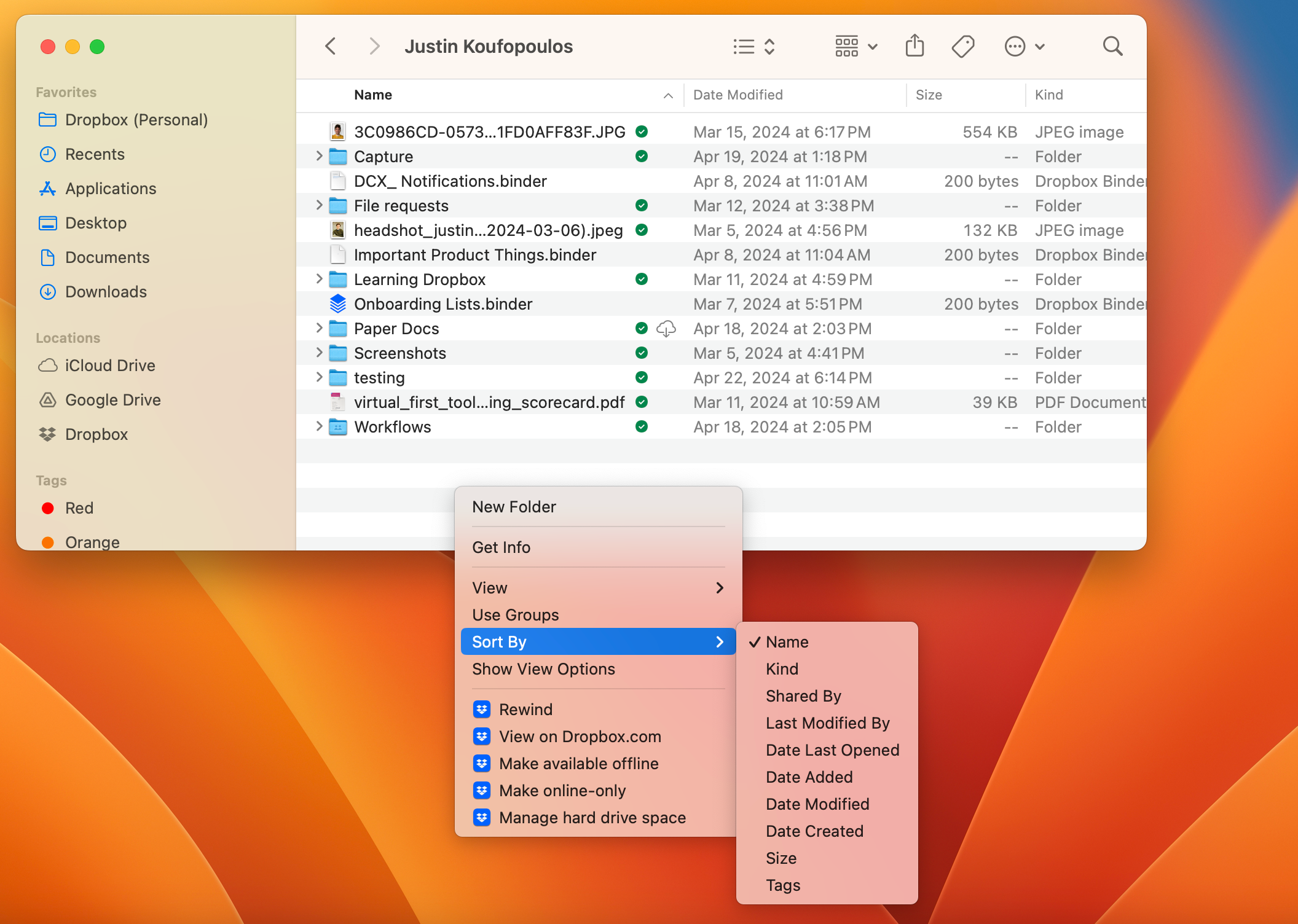Choose Show View Options
1298x924 pixels.
(598, 669)
